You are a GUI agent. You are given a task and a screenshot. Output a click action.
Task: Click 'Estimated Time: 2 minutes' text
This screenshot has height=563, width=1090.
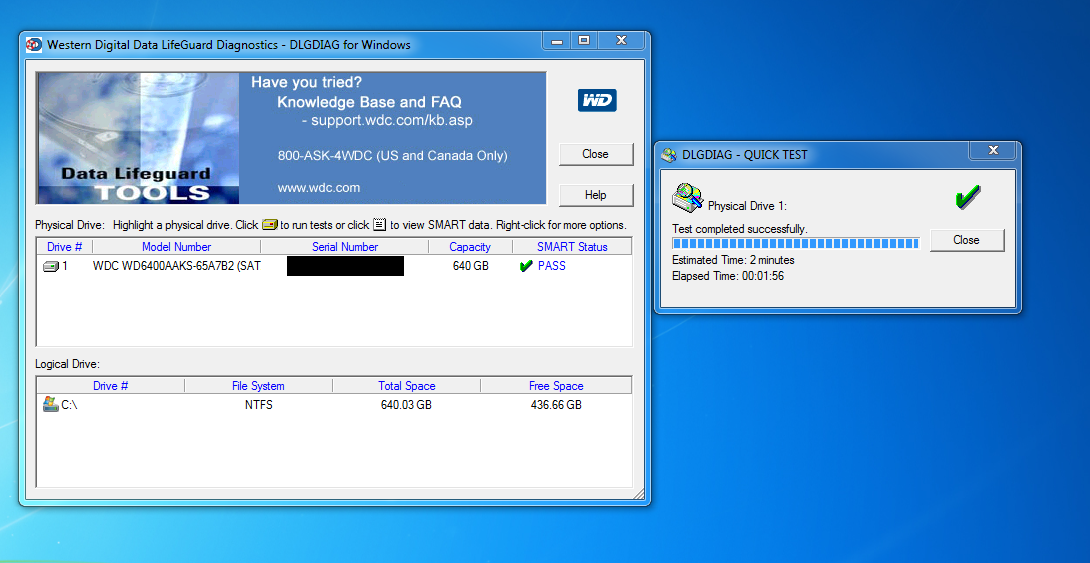tap(733, 260)
